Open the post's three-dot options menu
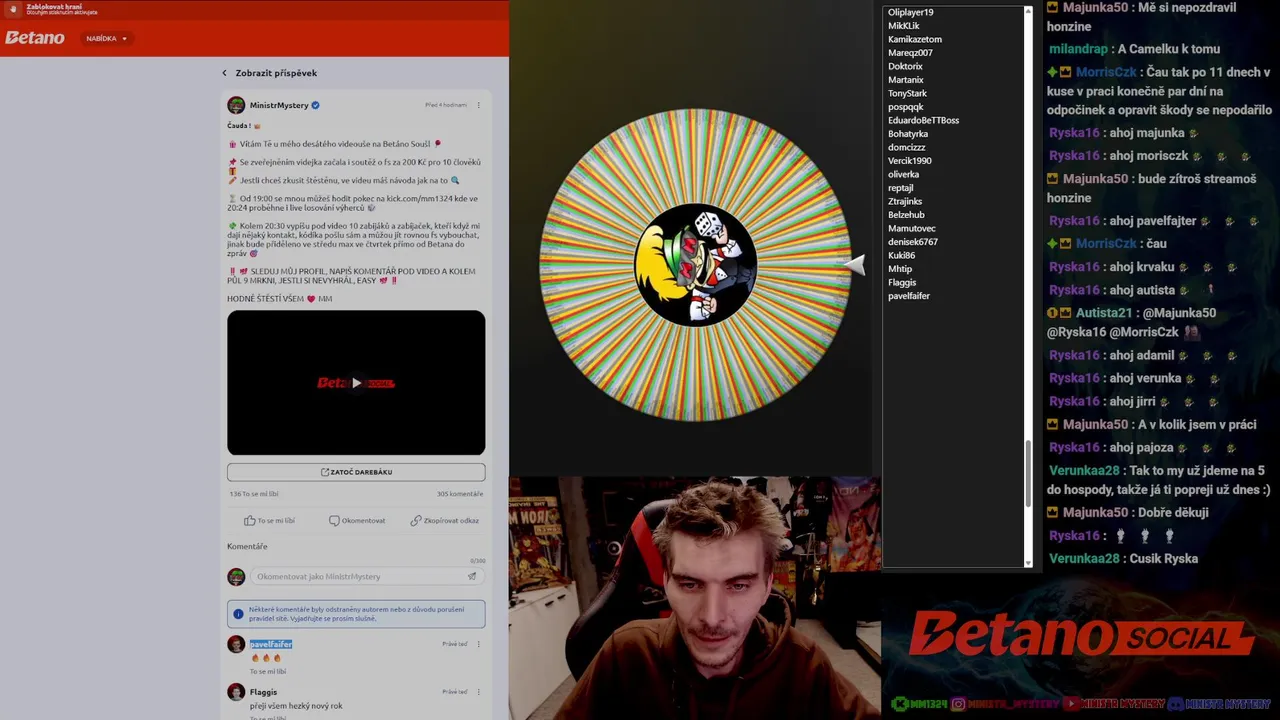The width and height of the screenshot is (1280, 720). pos(478,105)
